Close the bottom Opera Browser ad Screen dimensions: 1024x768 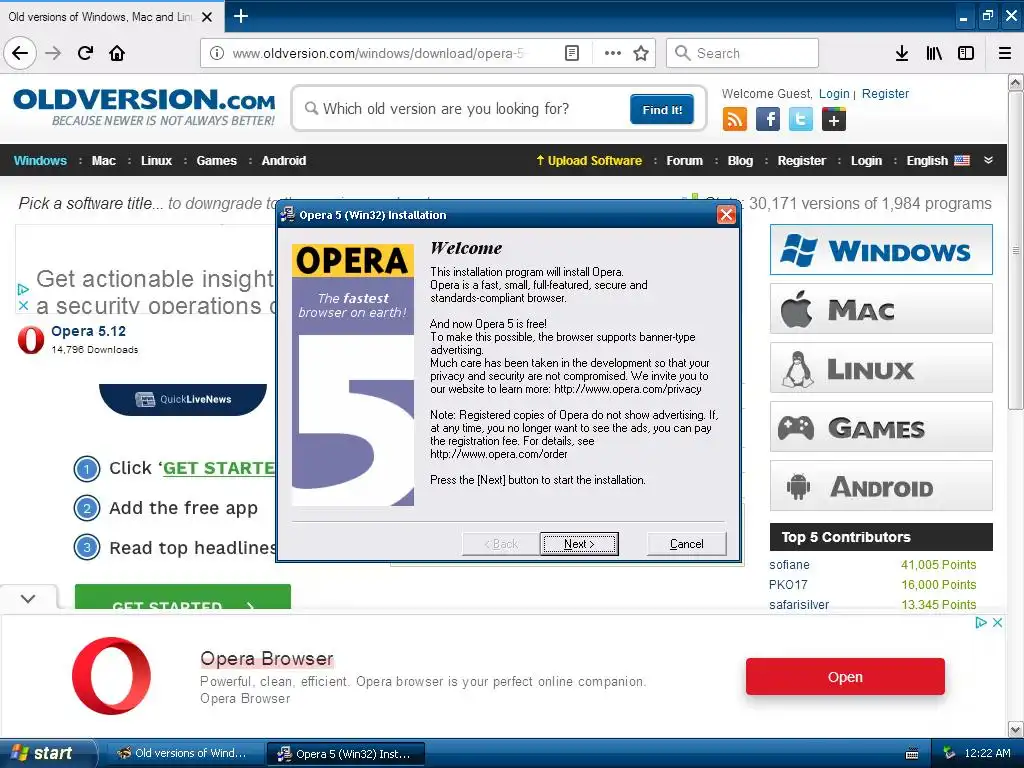tap(997, 622)
